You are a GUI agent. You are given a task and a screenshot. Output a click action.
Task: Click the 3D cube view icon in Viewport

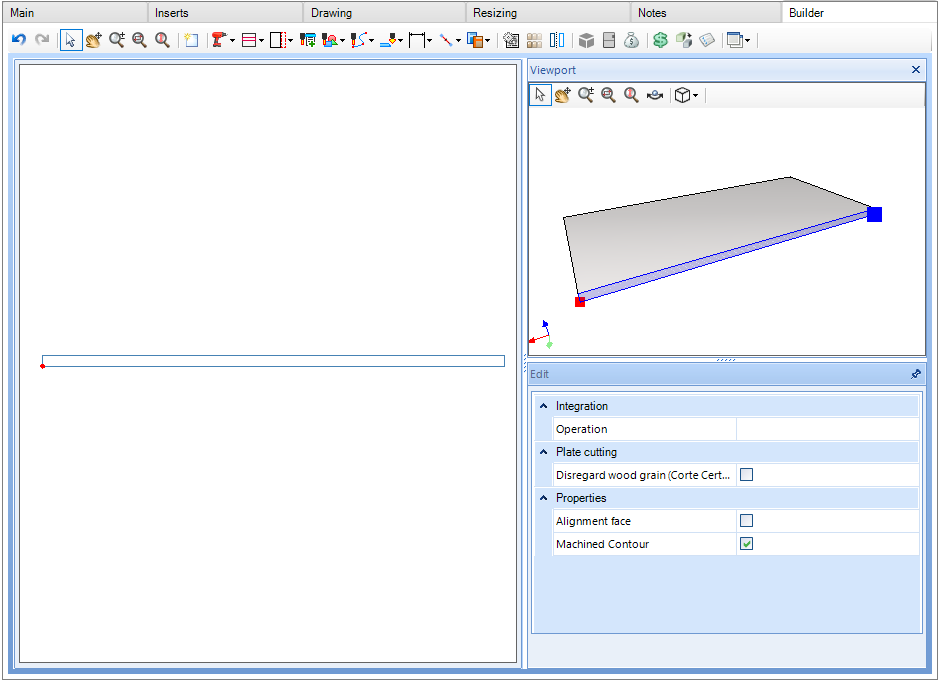tap(682, 95)
